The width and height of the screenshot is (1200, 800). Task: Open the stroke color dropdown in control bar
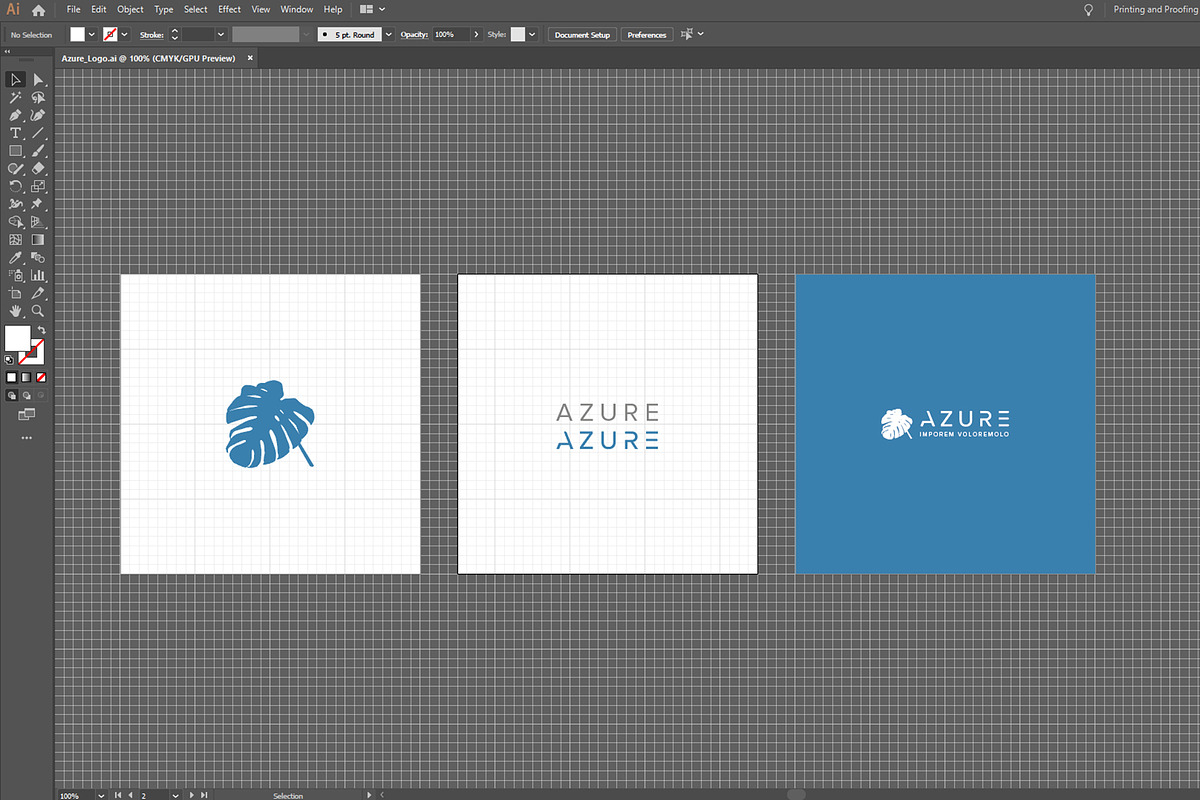[x=125, y=34]
